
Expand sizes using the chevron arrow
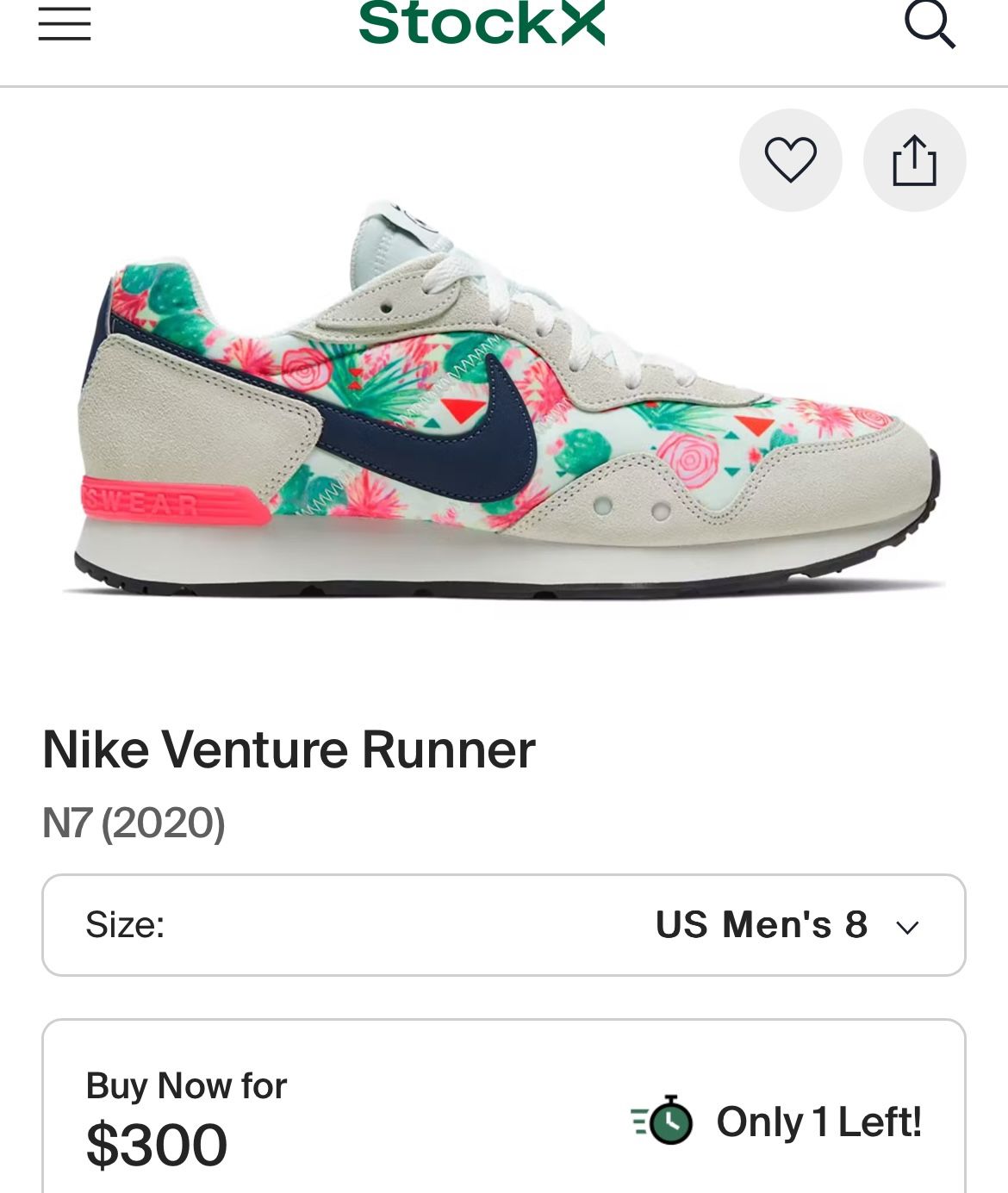[x=907, y=927]
